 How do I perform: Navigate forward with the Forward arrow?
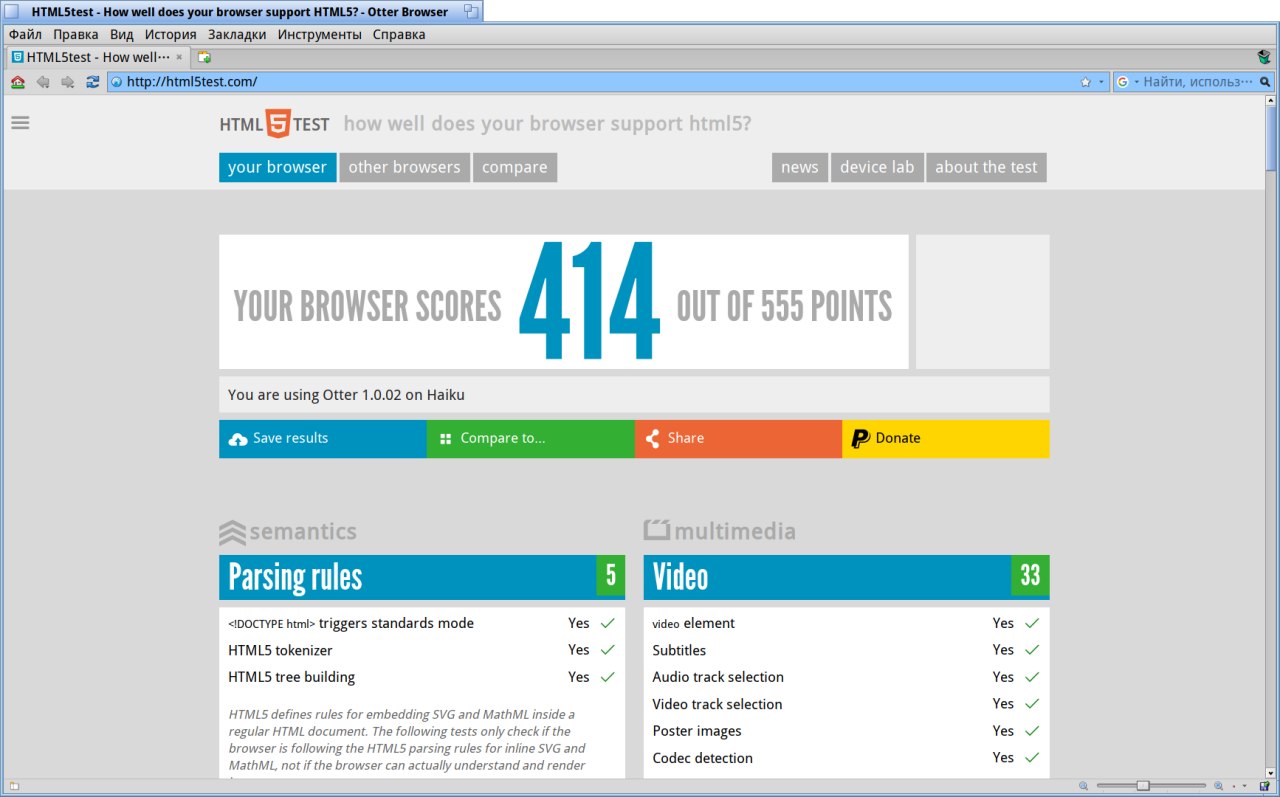(x=68, y=82)
